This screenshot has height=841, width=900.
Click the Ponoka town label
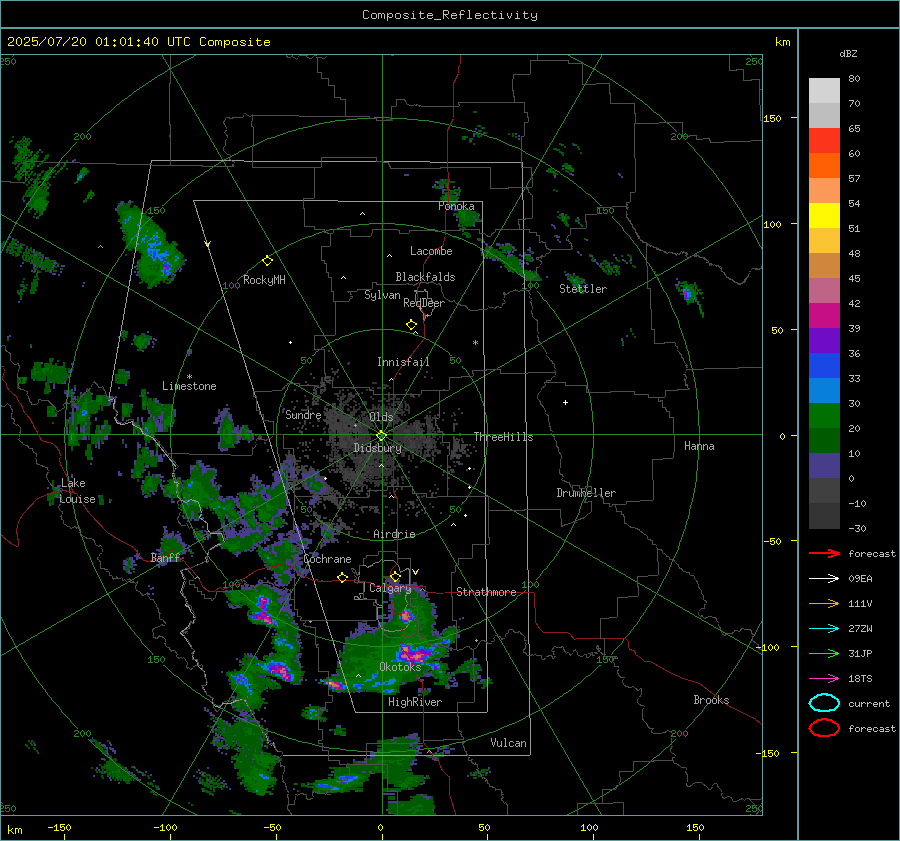[456, 206]
